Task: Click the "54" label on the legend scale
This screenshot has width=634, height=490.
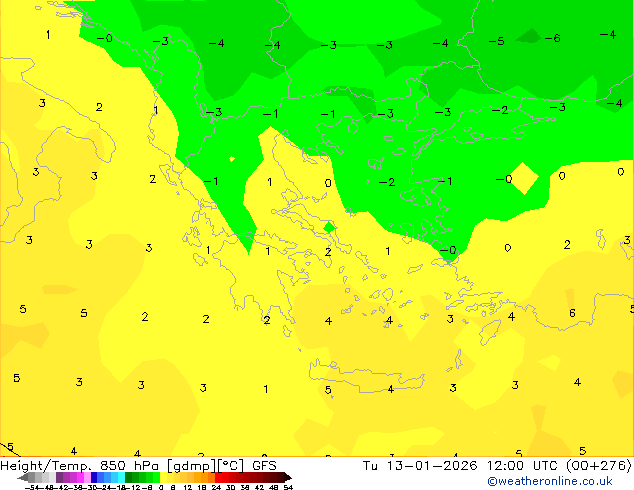Action: click(288, 487)
